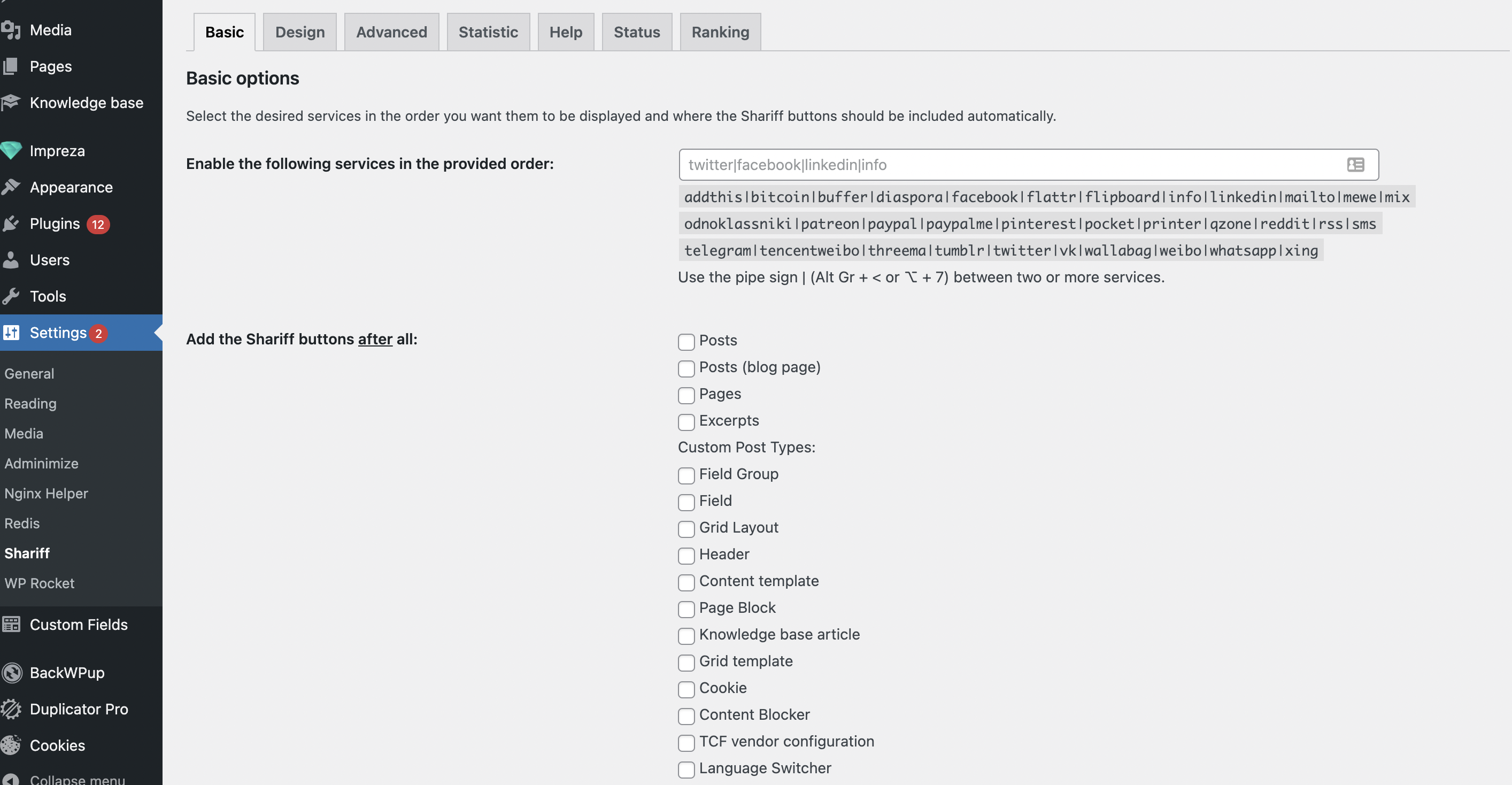Screen dimensions: 1512x785
Task: Click the Tools wrench icon
Action: click(11, 296)
